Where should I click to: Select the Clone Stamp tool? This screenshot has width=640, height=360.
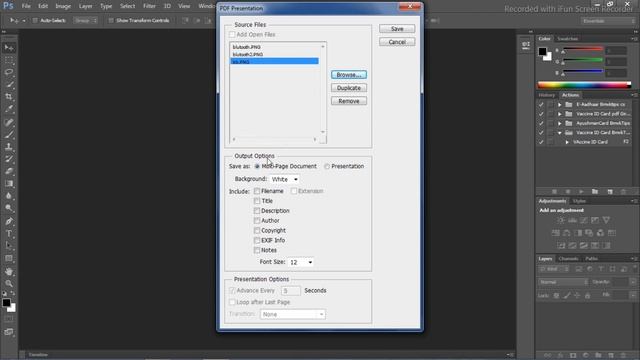click(x=9, y=147)
